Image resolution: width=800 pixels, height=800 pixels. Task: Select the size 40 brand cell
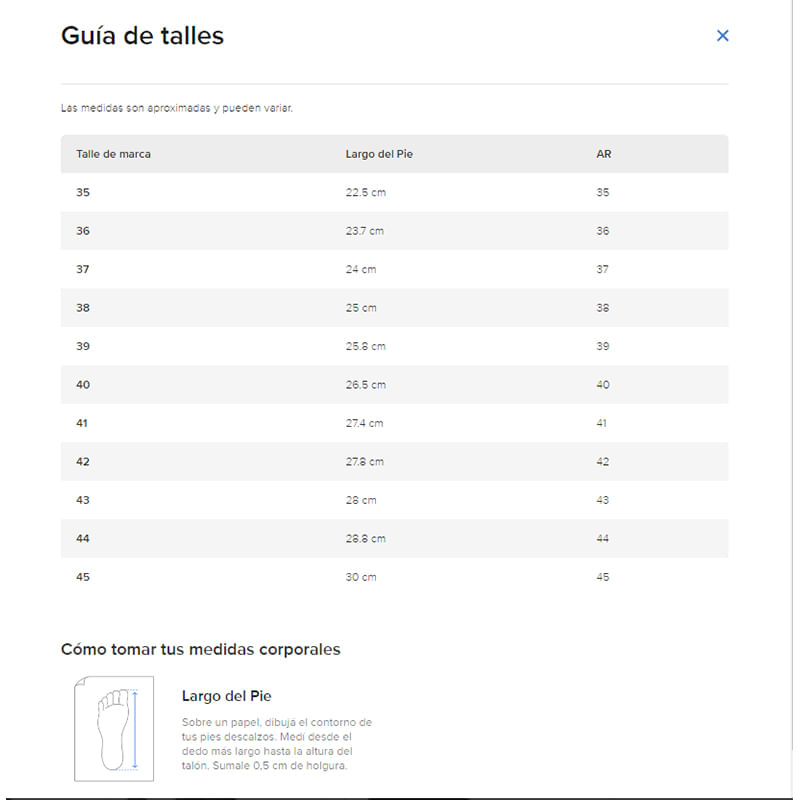pyautogui.click(x=83, y=385)
